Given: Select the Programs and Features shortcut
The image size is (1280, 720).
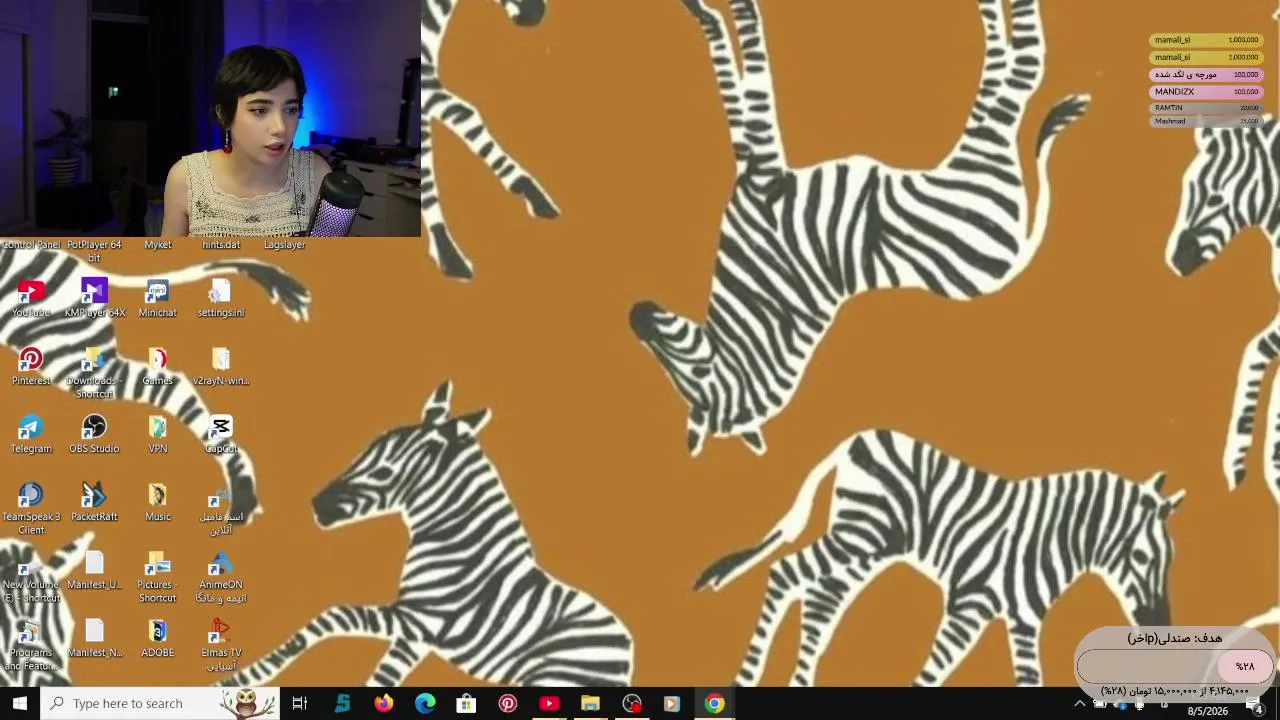Looking at the screenshot, I should pos(31,645).
